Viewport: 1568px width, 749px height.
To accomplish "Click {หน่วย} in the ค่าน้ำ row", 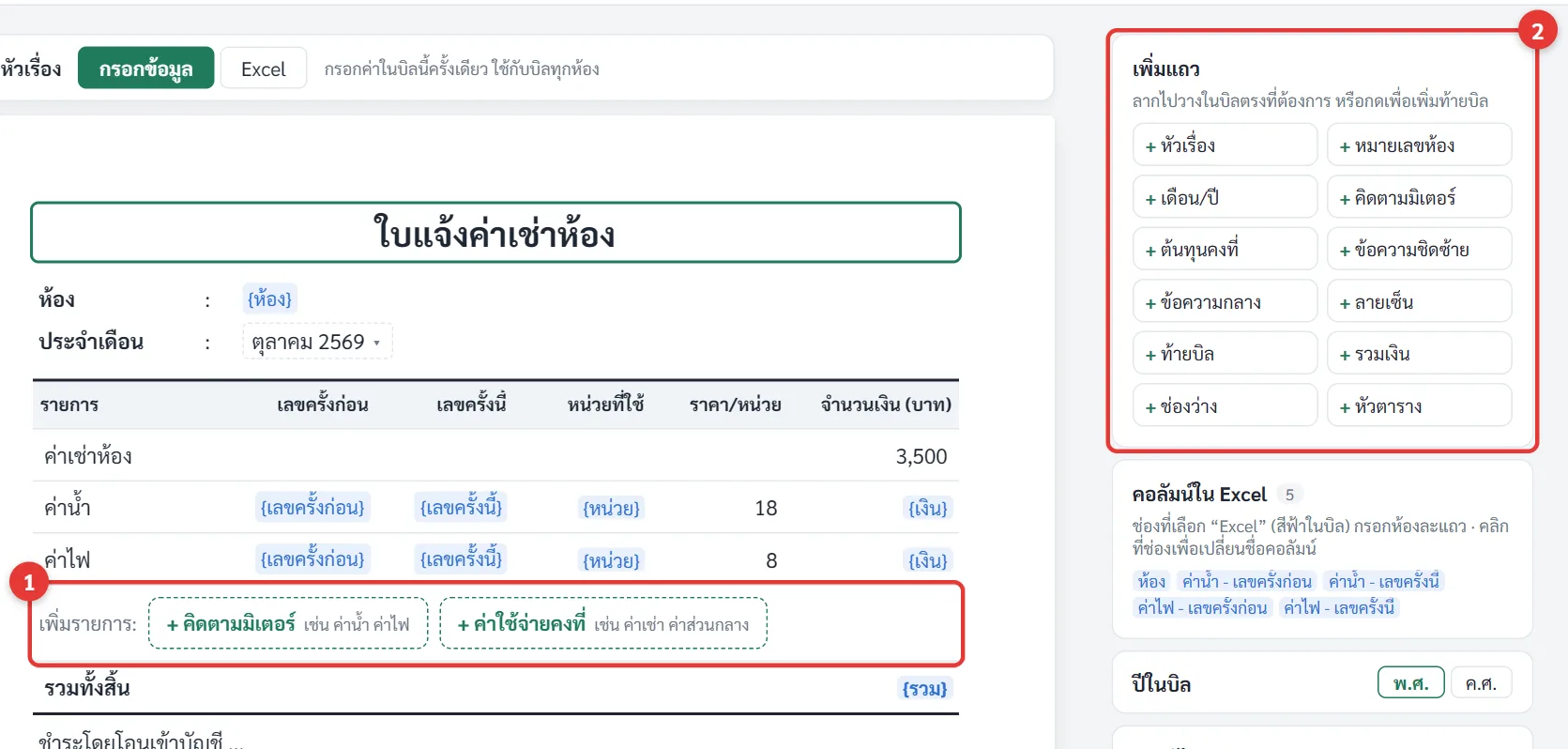I will [612, 508].
